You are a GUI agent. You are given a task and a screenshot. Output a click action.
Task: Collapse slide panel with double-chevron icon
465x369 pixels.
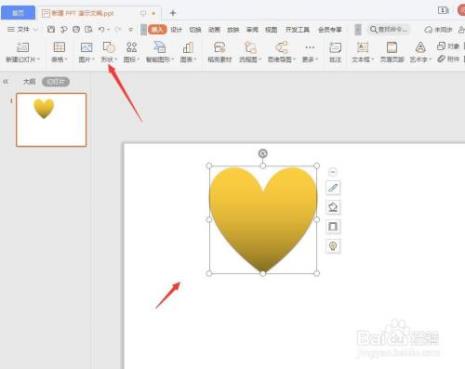click(6, 81)
